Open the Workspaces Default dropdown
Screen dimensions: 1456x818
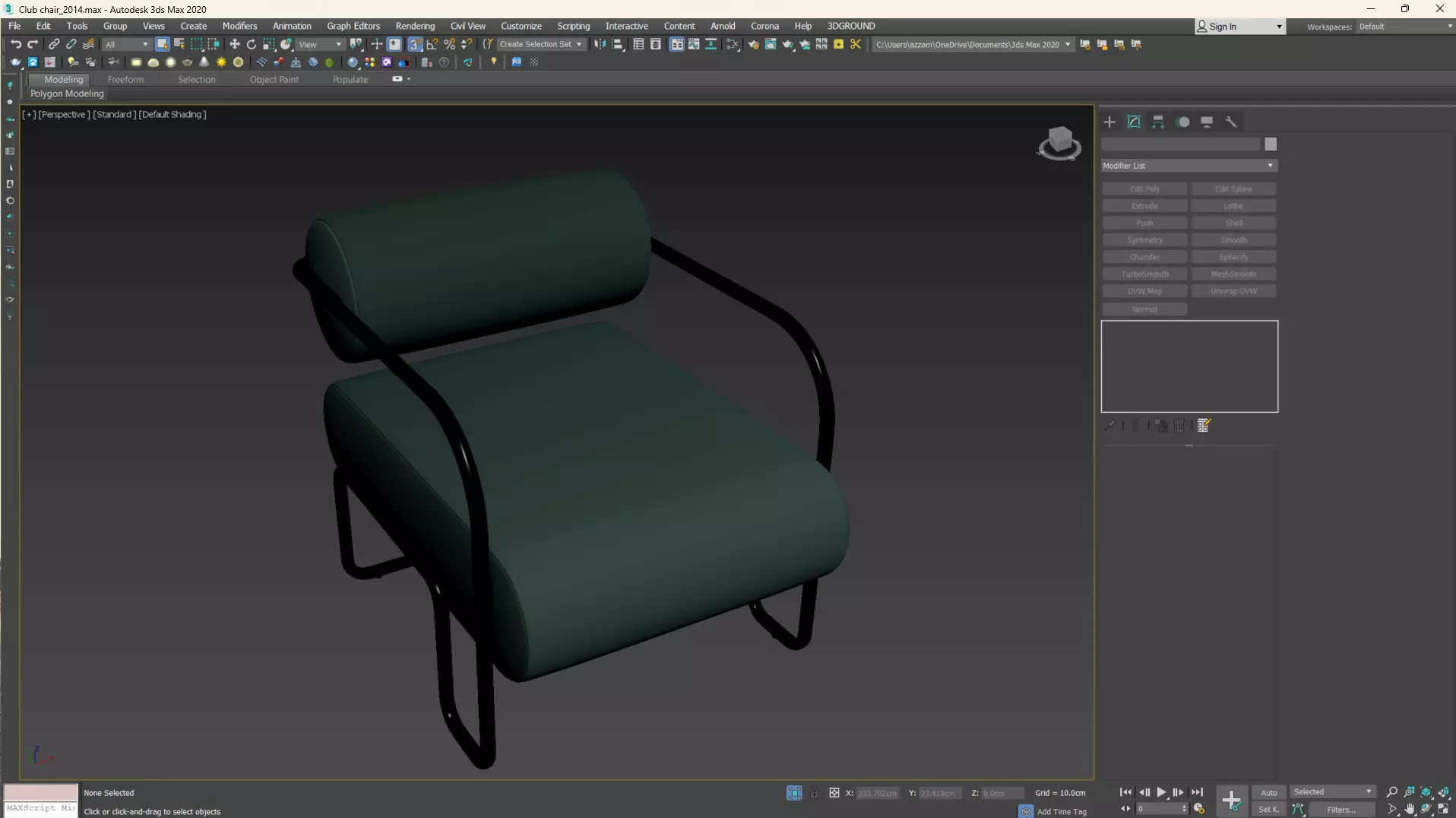[1404, 27]
